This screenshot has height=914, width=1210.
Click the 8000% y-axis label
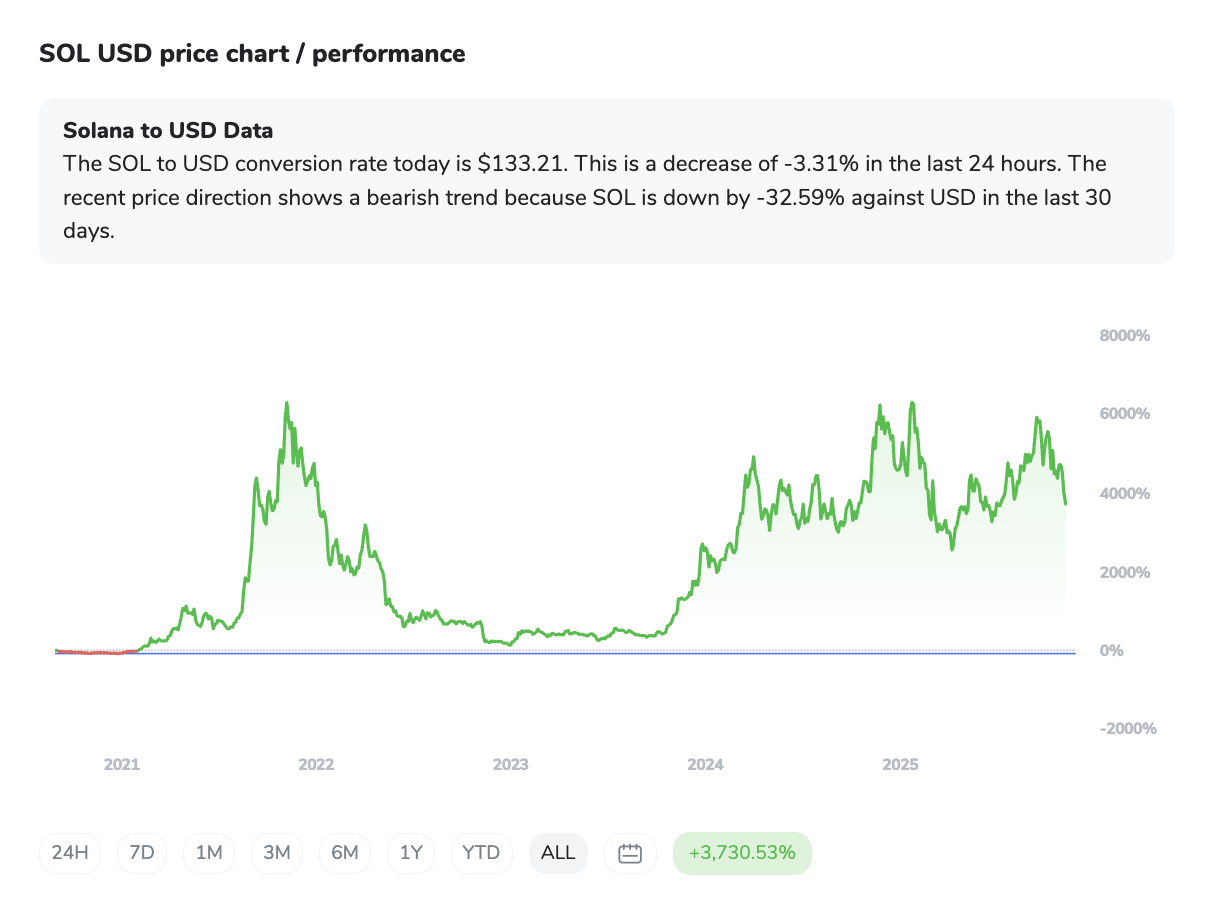(1125, 336)
